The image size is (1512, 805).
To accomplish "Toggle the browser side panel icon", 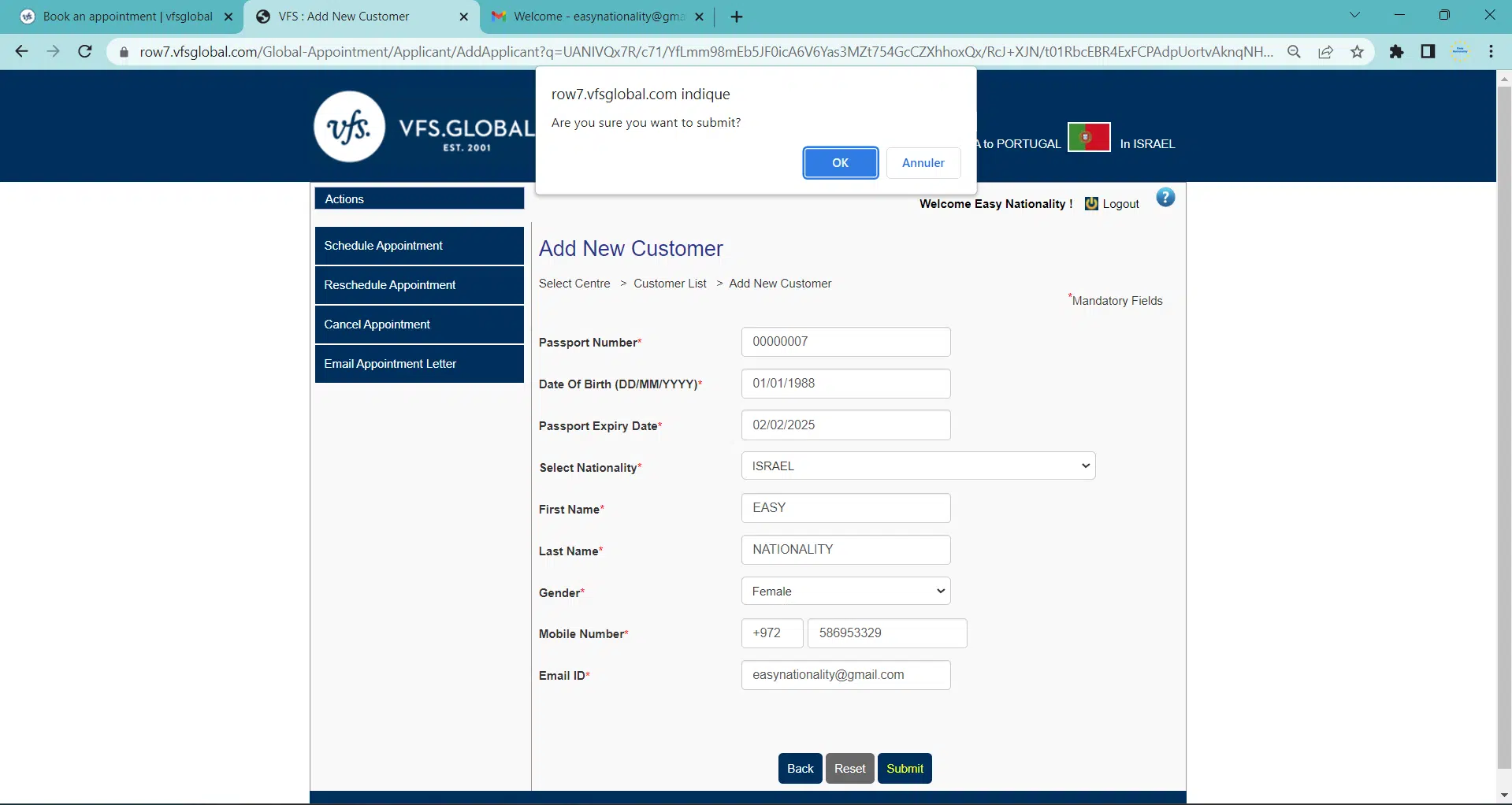I will (1428, 52).
